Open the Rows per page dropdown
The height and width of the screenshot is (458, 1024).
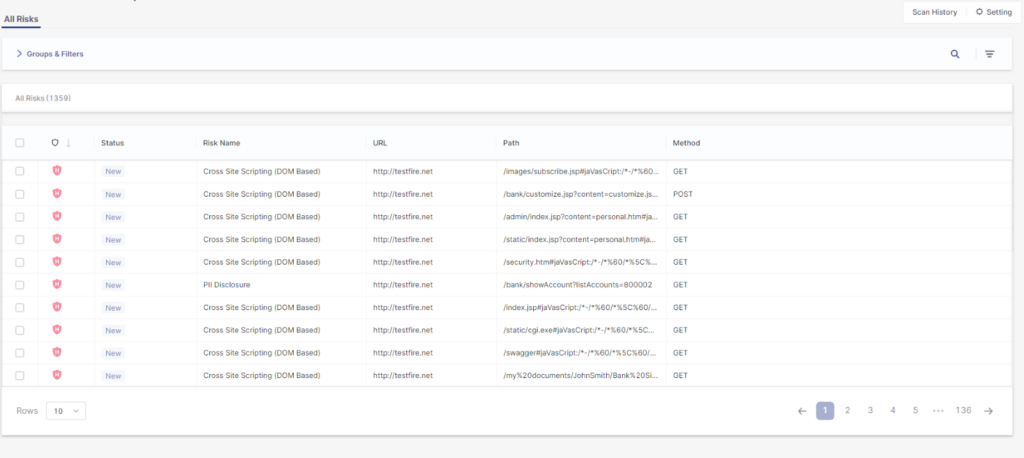point(66,411)
